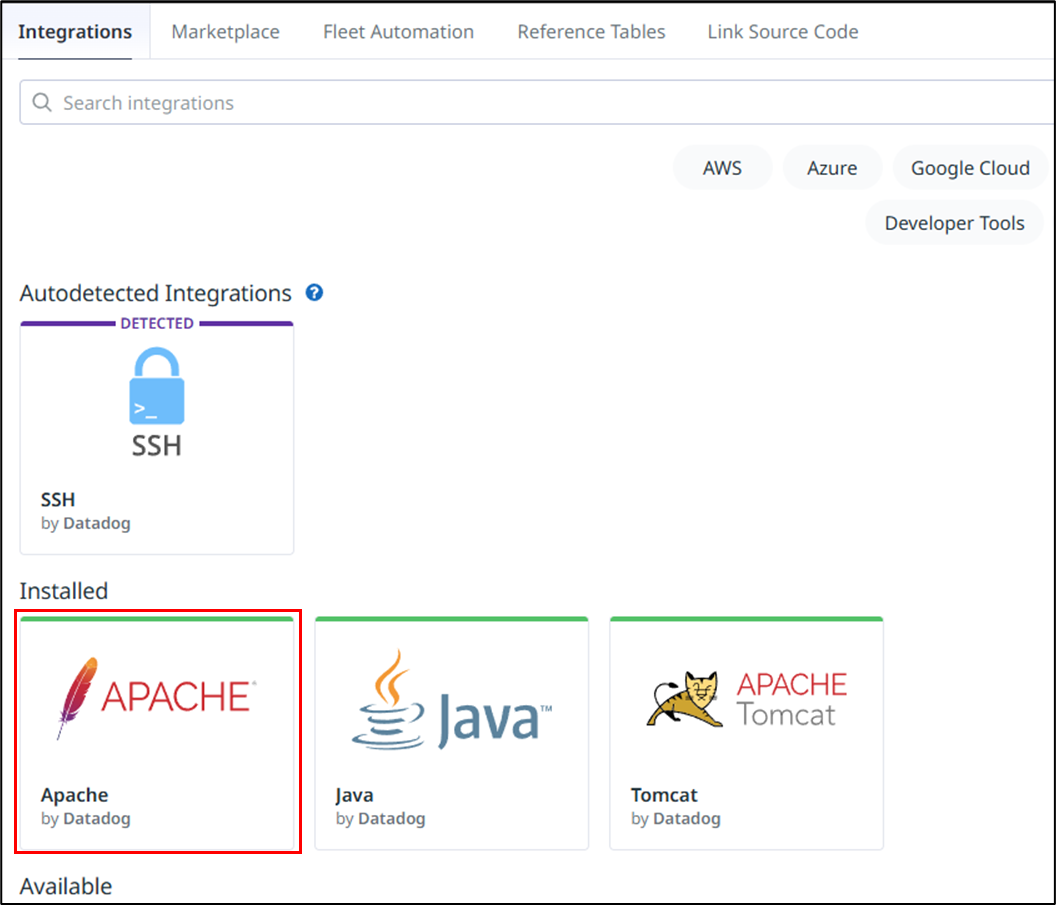This screenshot has width=1056, height=905.
Task: Click the Tomcat cat logo
Action: tap(684, 698)
